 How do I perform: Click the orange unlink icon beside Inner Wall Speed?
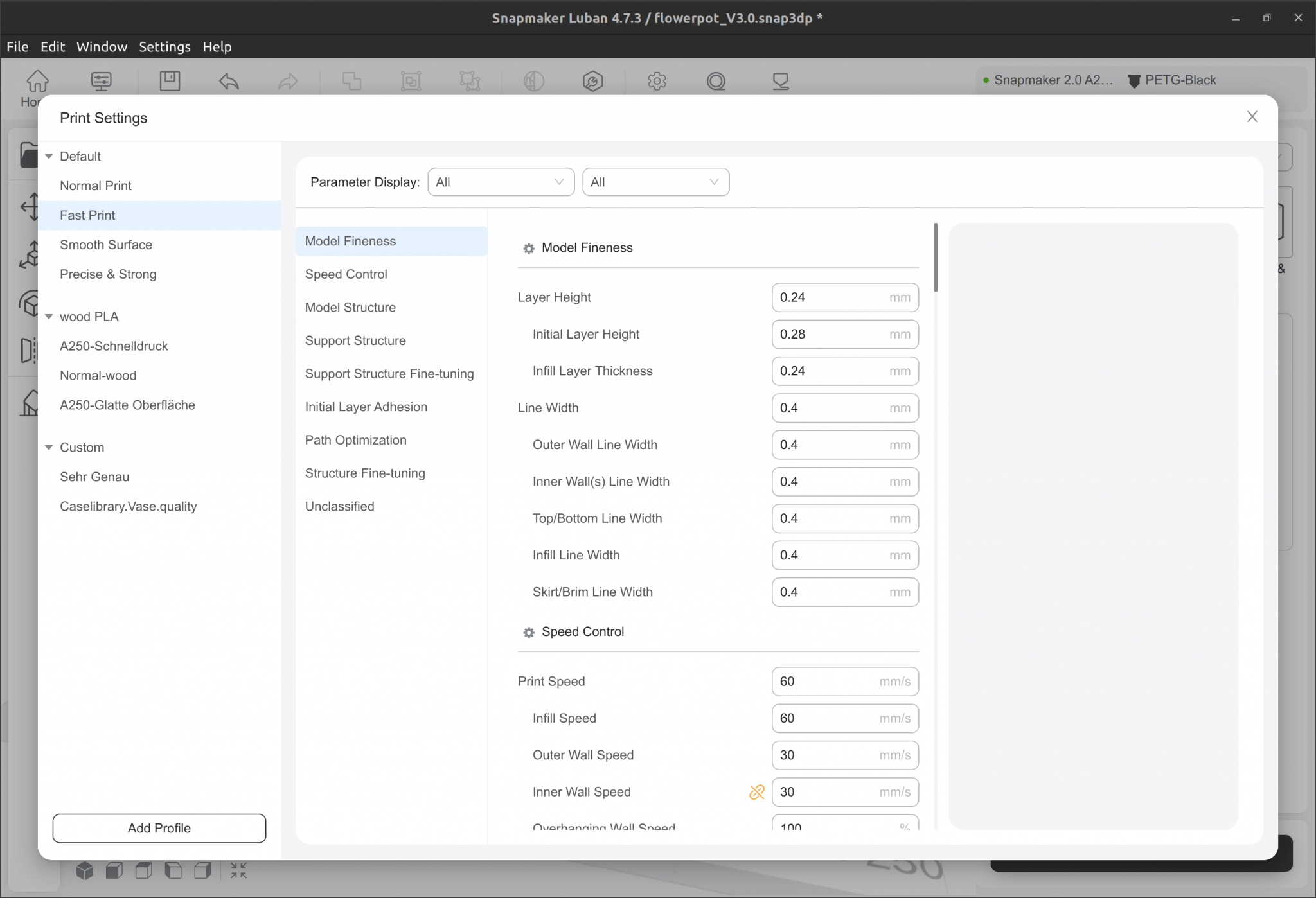(756, 792)
